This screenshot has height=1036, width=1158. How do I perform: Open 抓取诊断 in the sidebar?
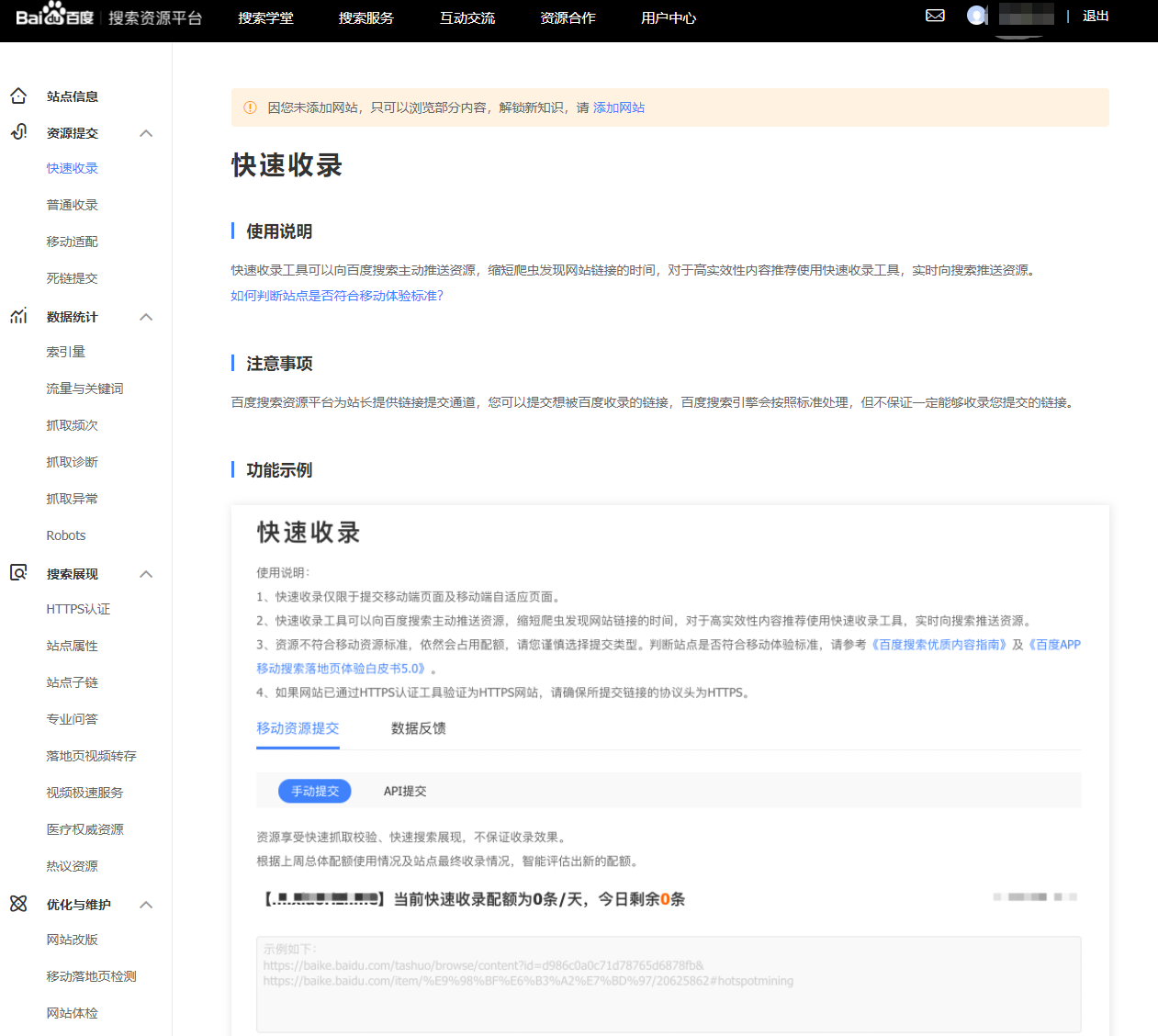coord(73,462)
